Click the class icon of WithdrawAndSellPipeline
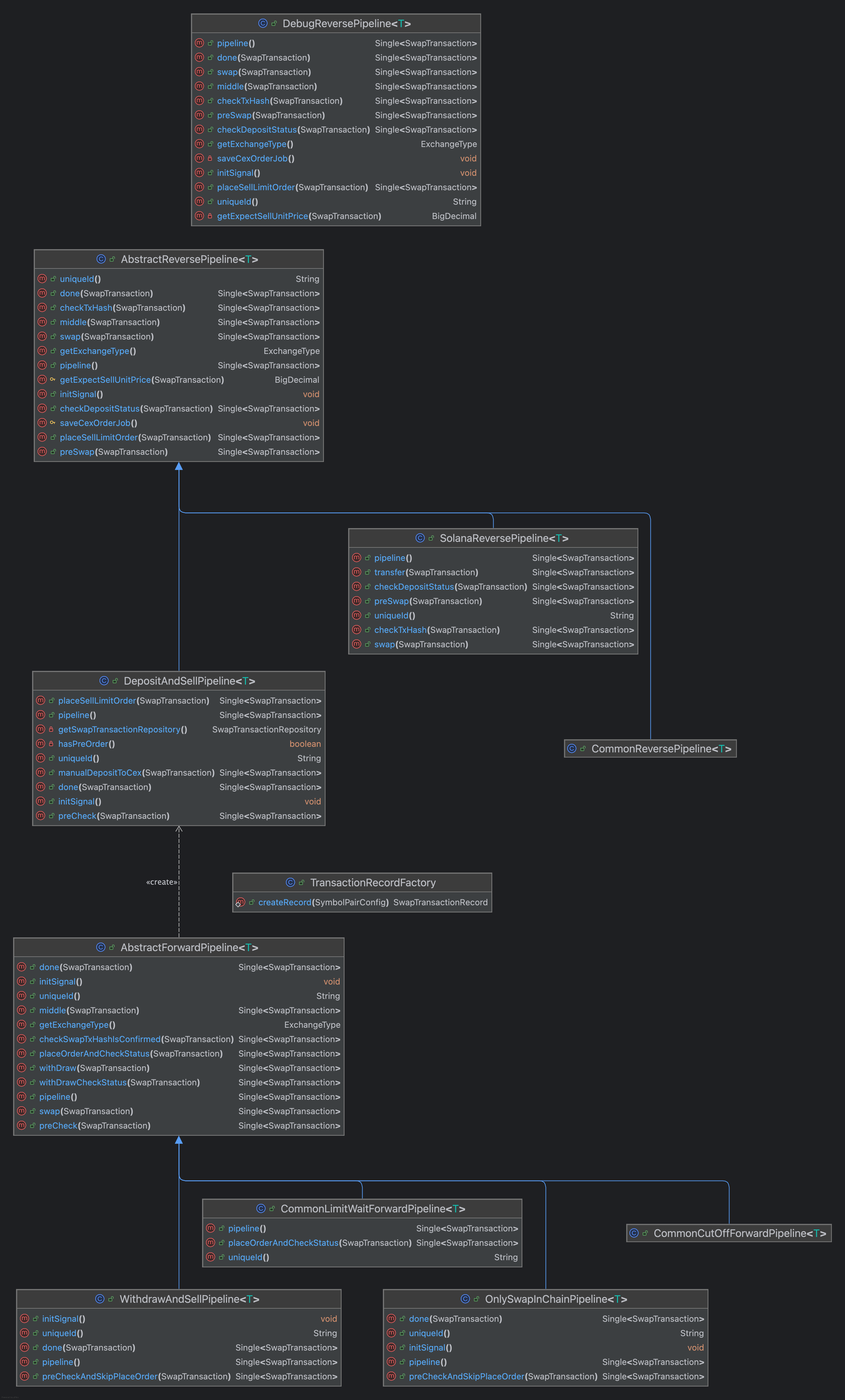The width and height of the screenshot is (845, 1400). (x=100, y=1299)
